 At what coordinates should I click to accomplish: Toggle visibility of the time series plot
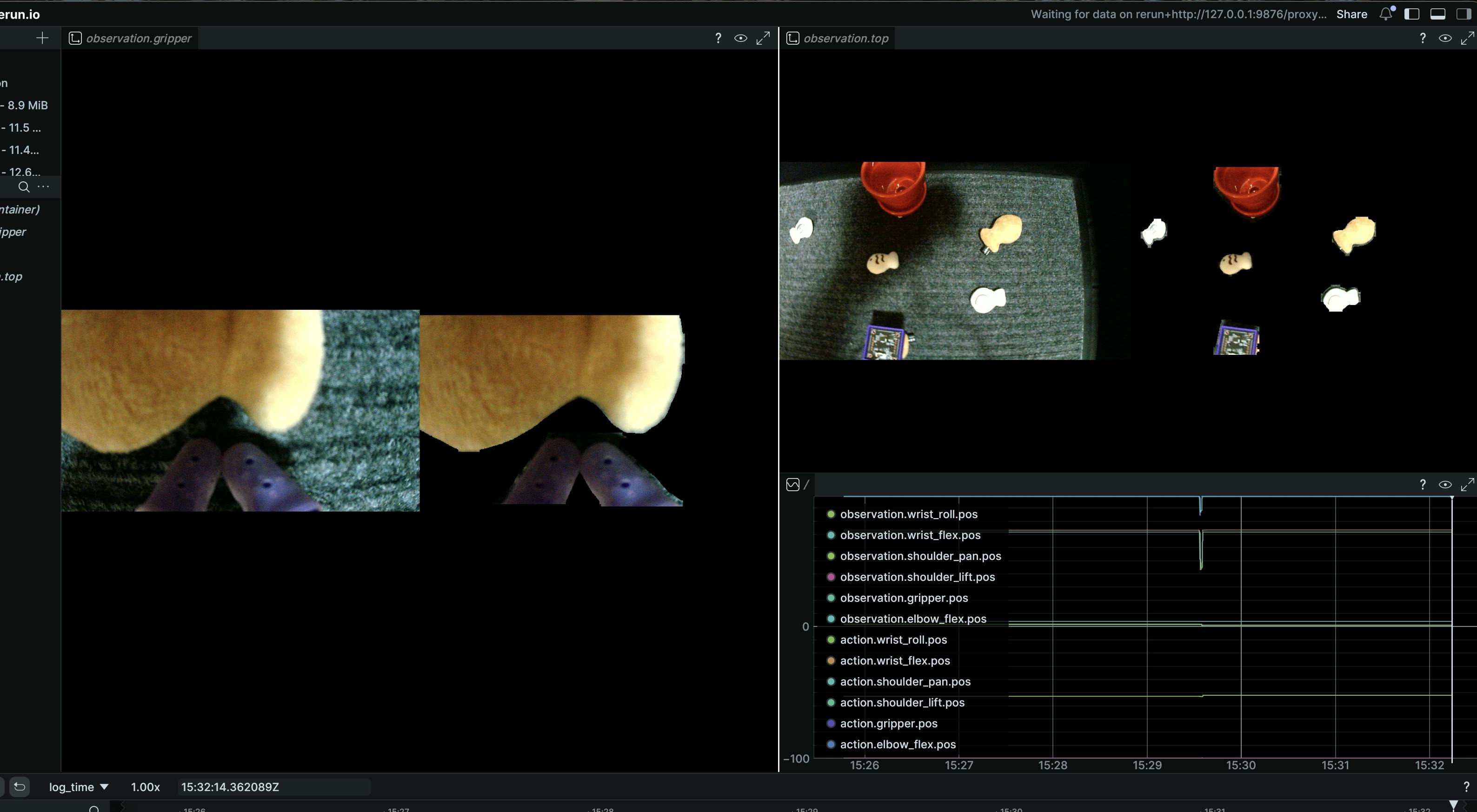pyautogui.click(x=1445, y=485)
